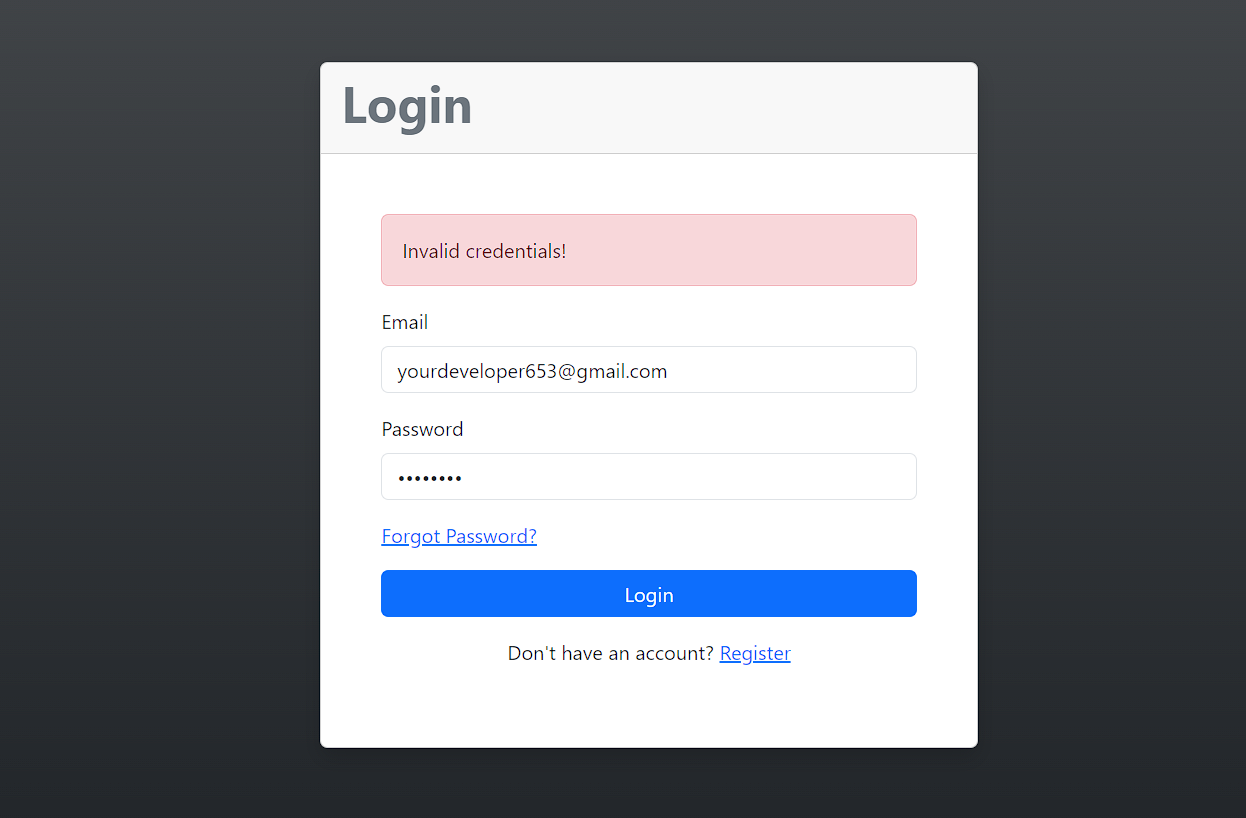
Task: Click the Password field label
Action: (x=422, y=428)
